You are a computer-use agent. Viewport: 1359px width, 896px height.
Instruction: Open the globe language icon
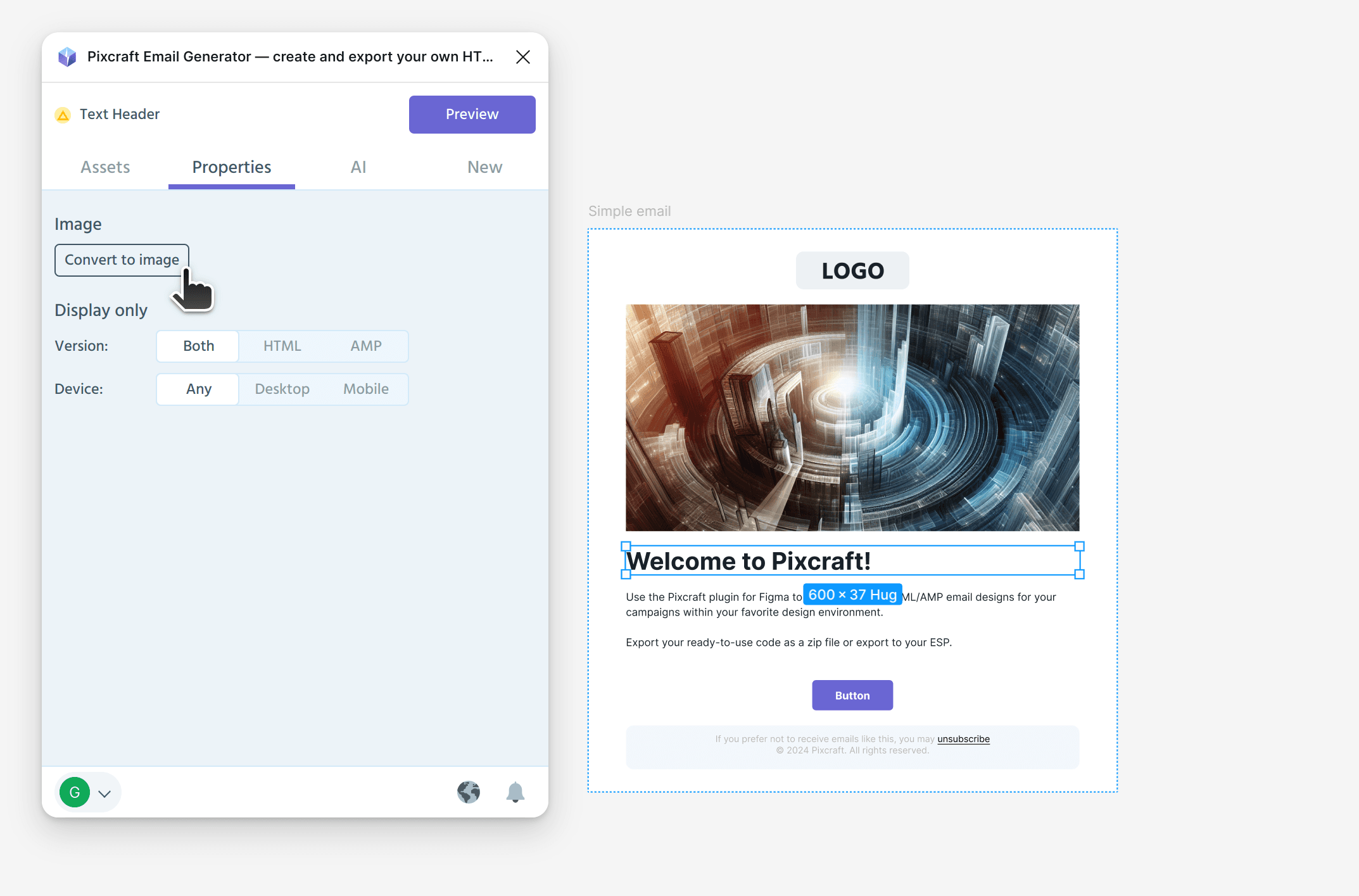pos(469,792)
